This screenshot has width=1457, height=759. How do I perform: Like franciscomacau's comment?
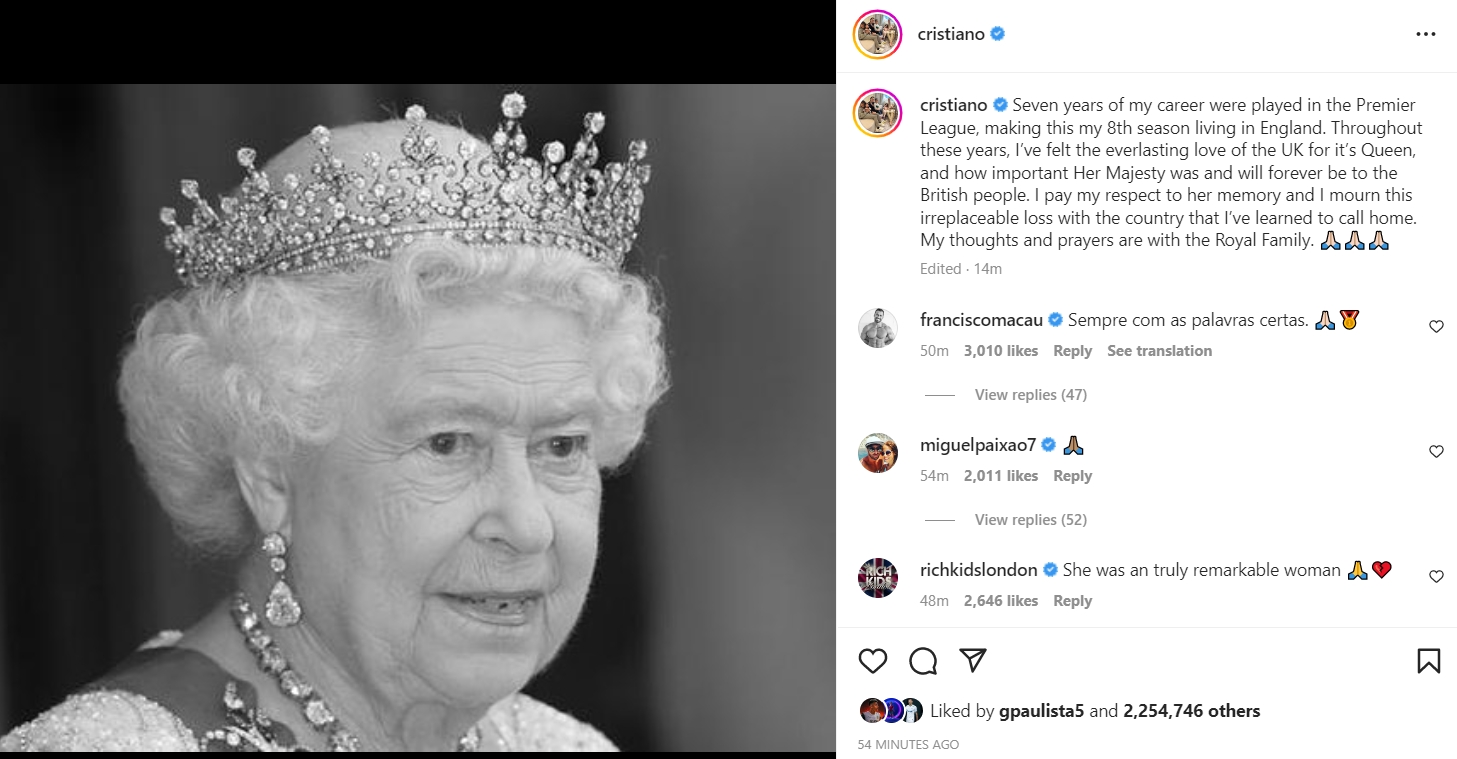1436,326
